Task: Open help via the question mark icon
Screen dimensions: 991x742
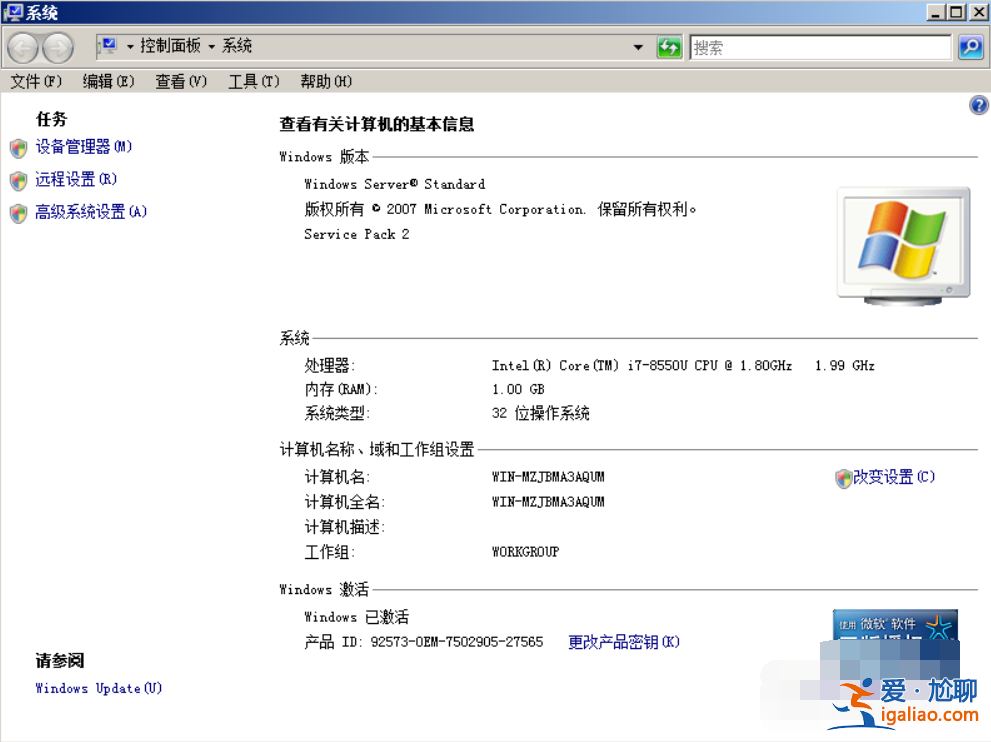Action: (979, 104)
